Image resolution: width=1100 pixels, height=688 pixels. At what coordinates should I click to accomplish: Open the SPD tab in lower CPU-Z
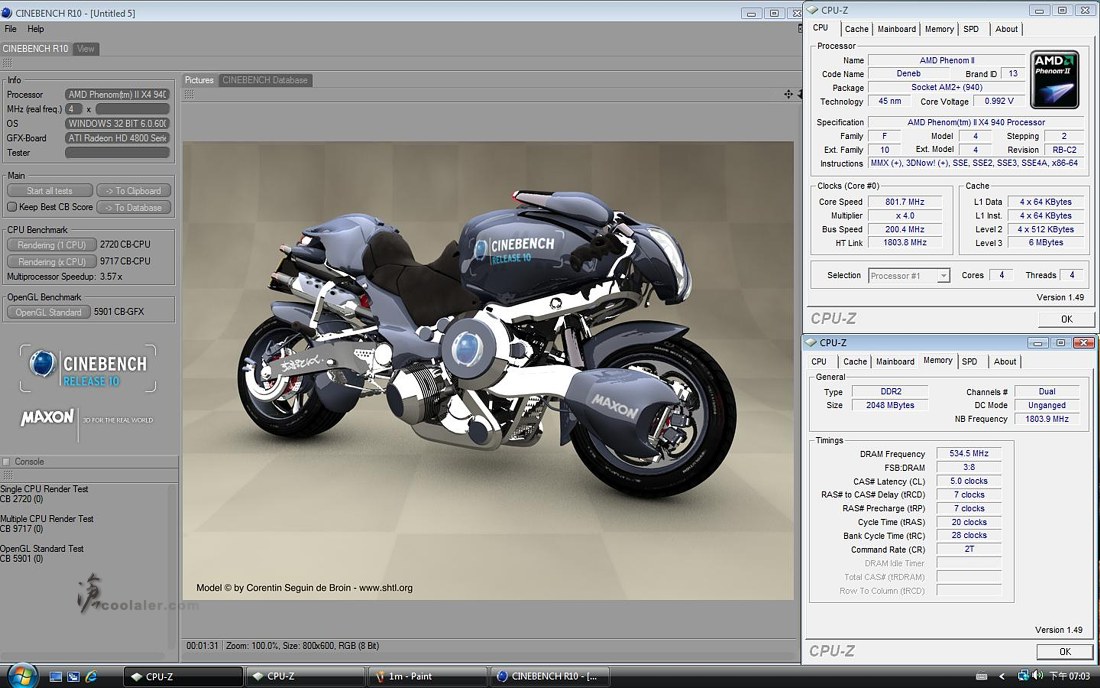tap(970, 361)
